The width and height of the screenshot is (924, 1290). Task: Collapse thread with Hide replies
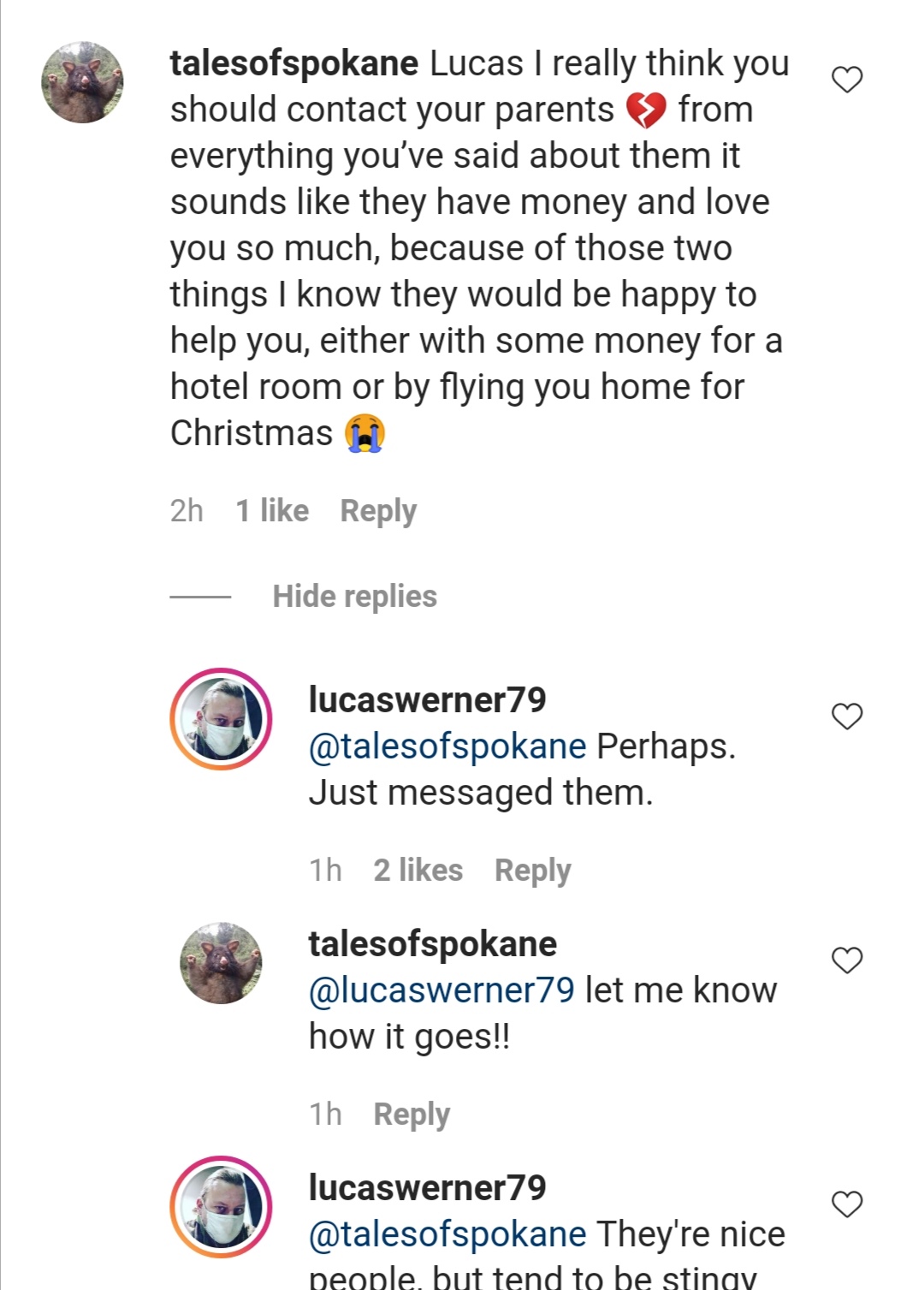pyautogui.click(x=354, y=597)
